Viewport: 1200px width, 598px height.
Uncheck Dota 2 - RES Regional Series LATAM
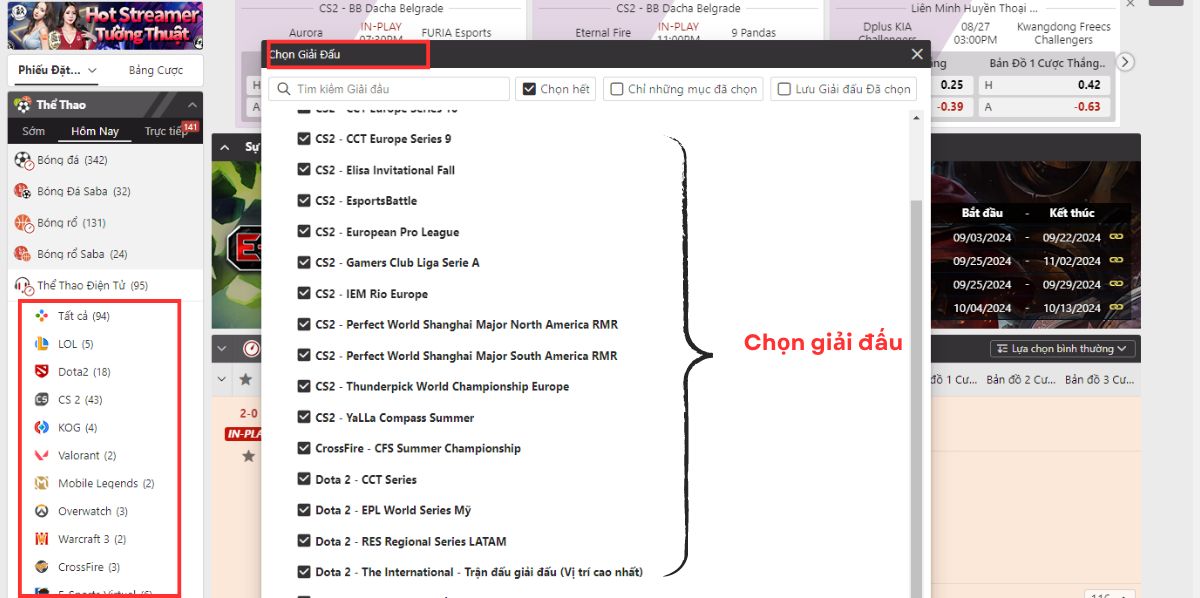point(304,542)
